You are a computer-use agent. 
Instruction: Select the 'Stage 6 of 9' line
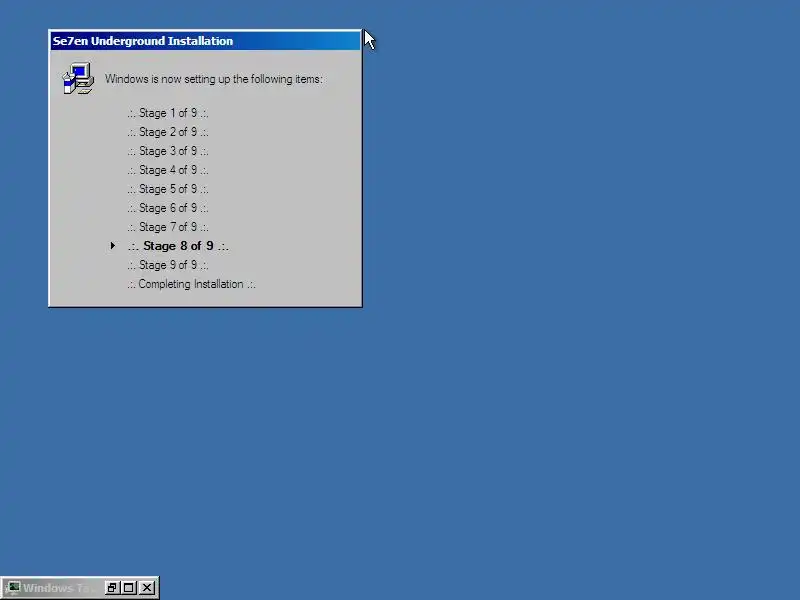[168, 208]
